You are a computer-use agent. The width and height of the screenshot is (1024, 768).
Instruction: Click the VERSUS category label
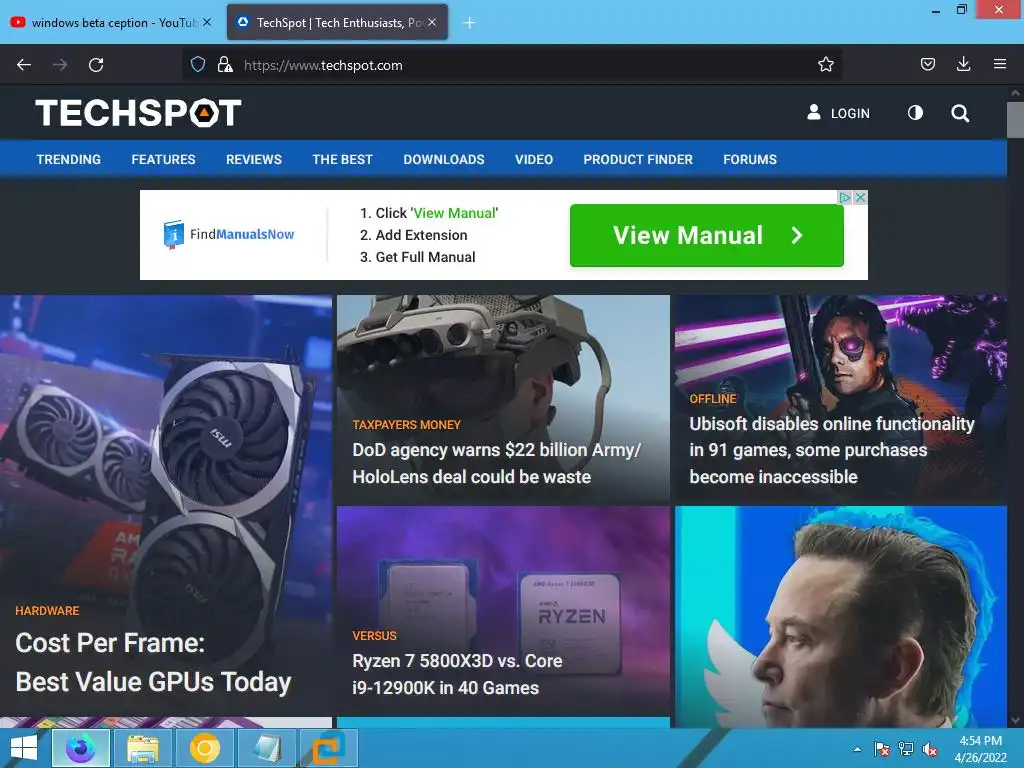click(374, 635)
